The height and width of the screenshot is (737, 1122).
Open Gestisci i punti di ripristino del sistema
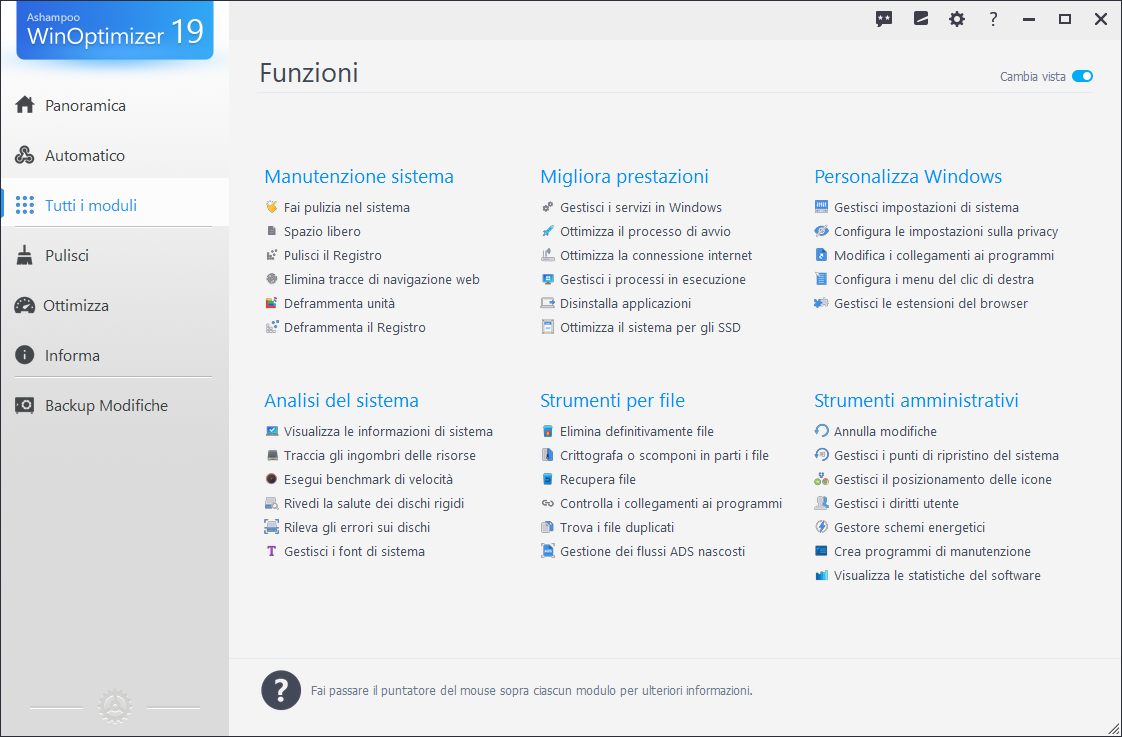click(946, 456)
